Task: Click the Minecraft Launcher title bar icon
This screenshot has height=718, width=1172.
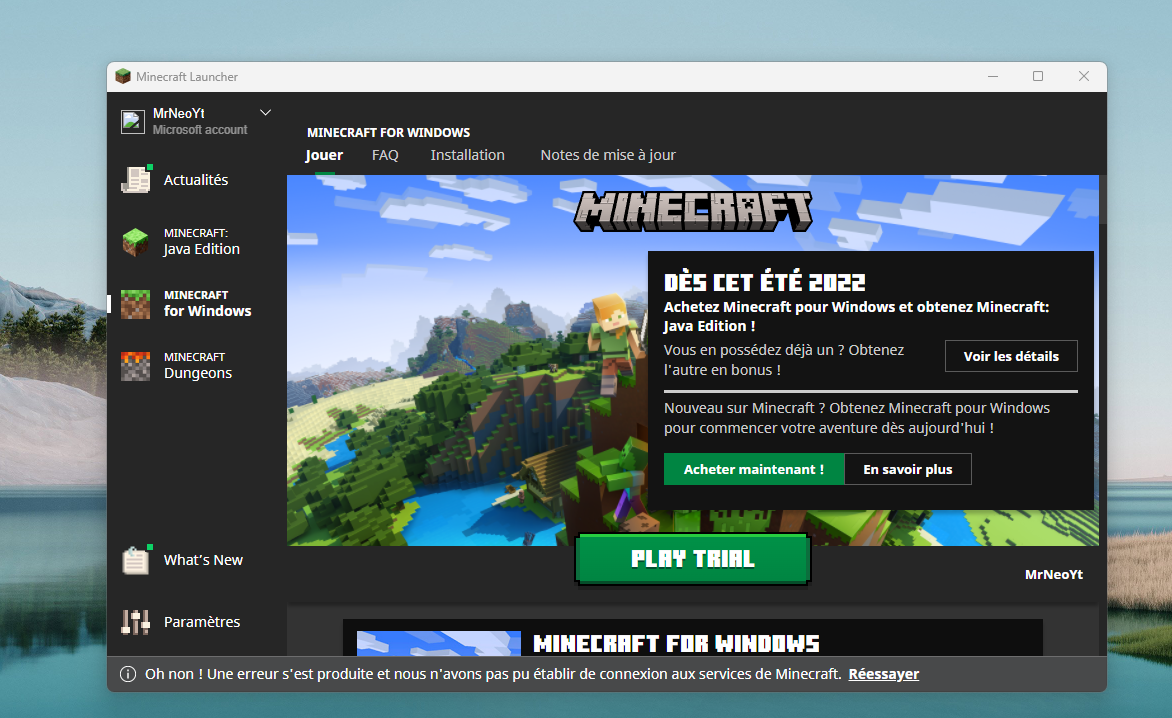Action: click(123, 76)
